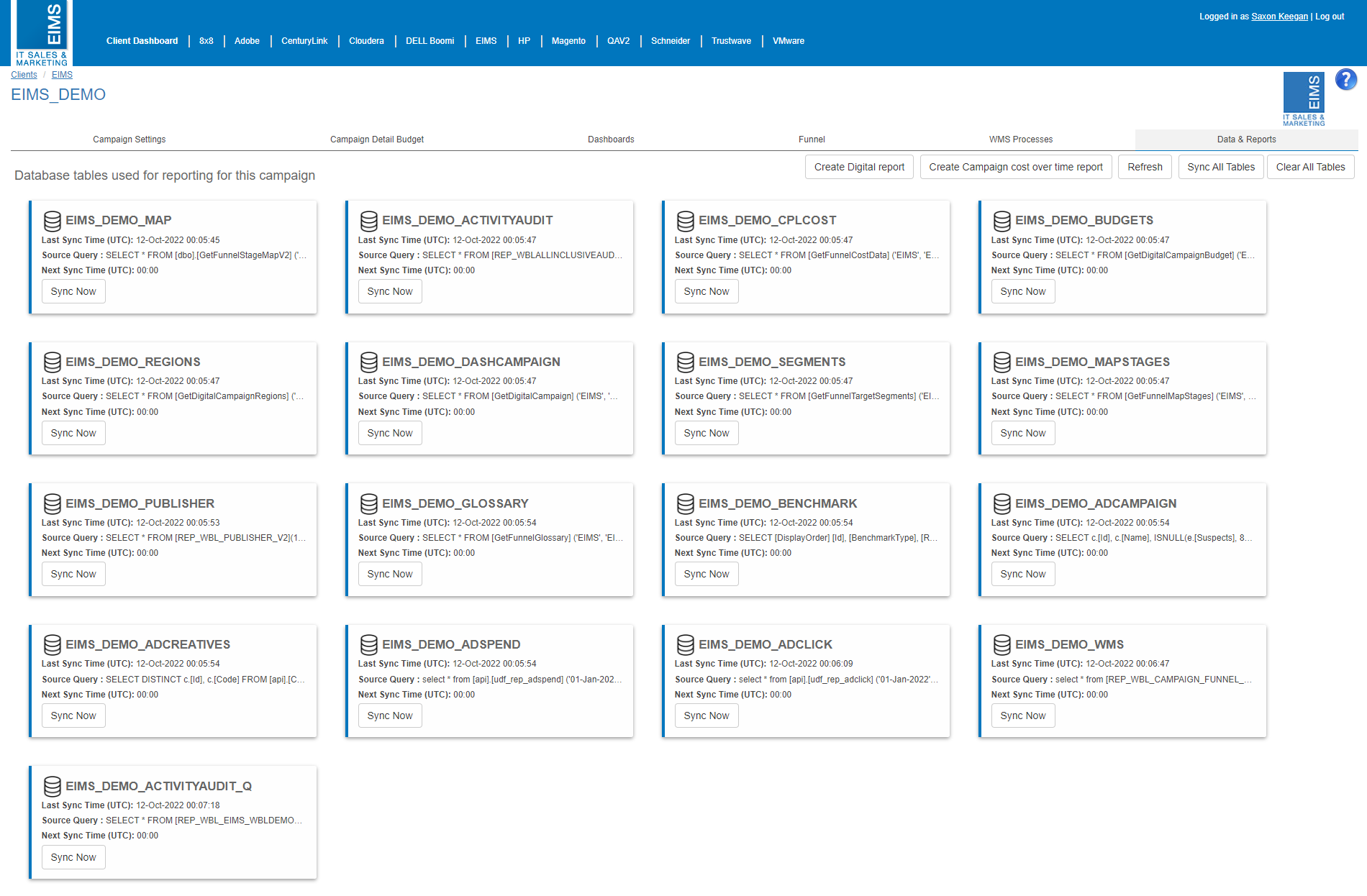Click database icon for EIMS_DEMO_ADSPEND
The image size is (1367, 896).
pos(368,645)
